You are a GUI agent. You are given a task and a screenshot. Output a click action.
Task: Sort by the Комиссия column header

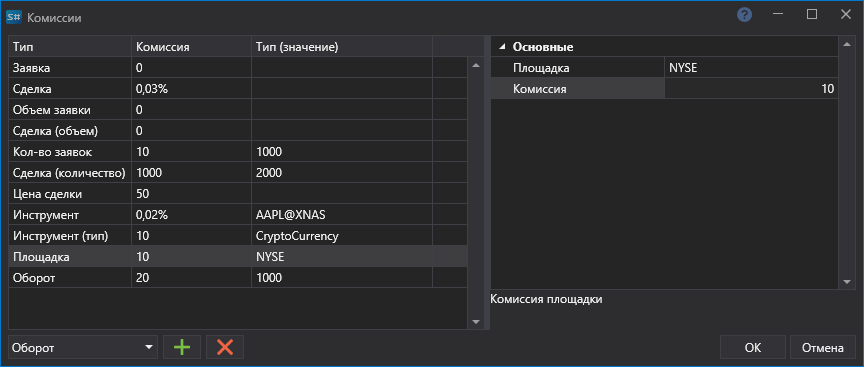(x=192, y=47)
